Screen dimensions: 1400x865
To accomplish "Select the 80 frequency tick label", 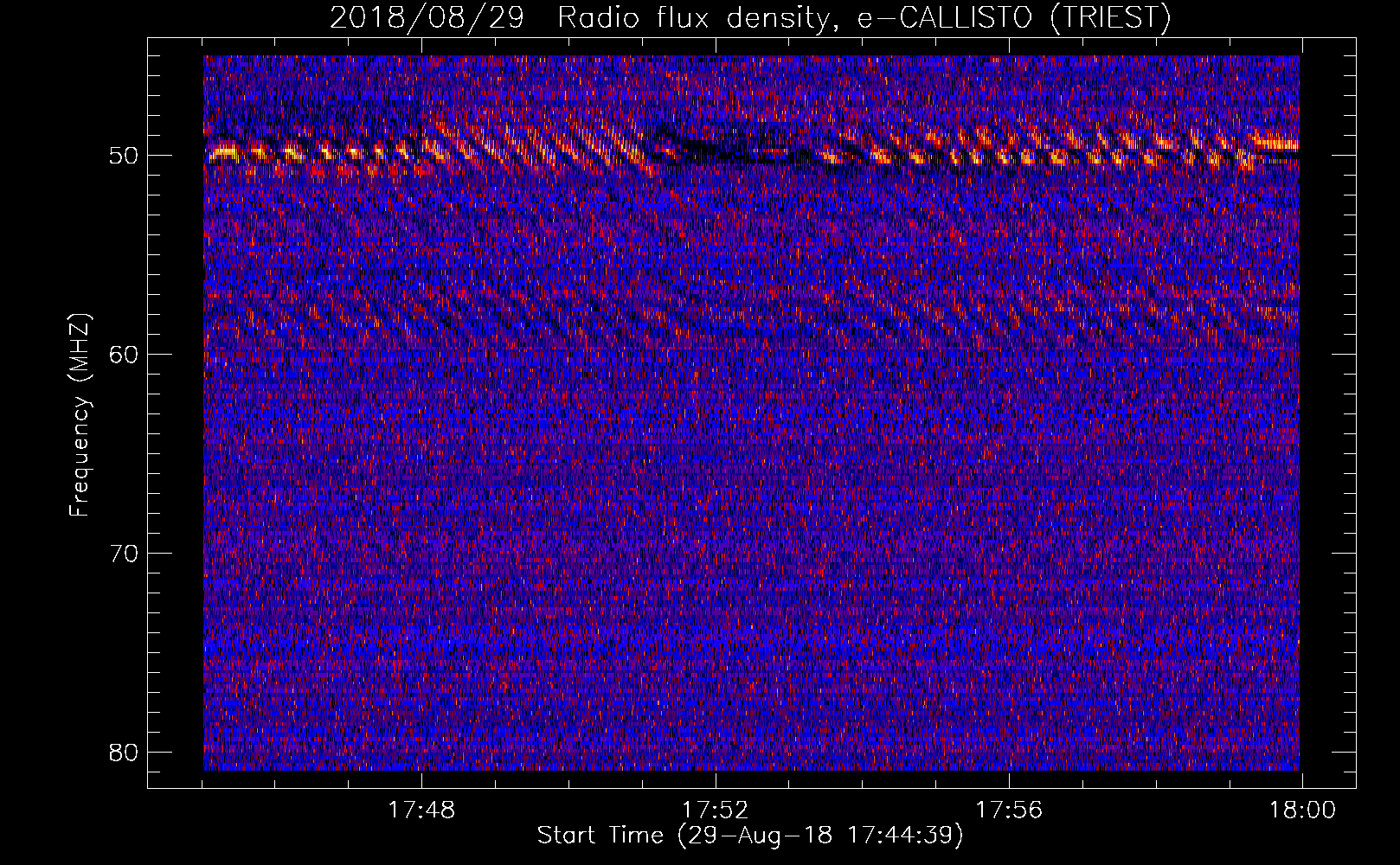I will pos(124,753).
